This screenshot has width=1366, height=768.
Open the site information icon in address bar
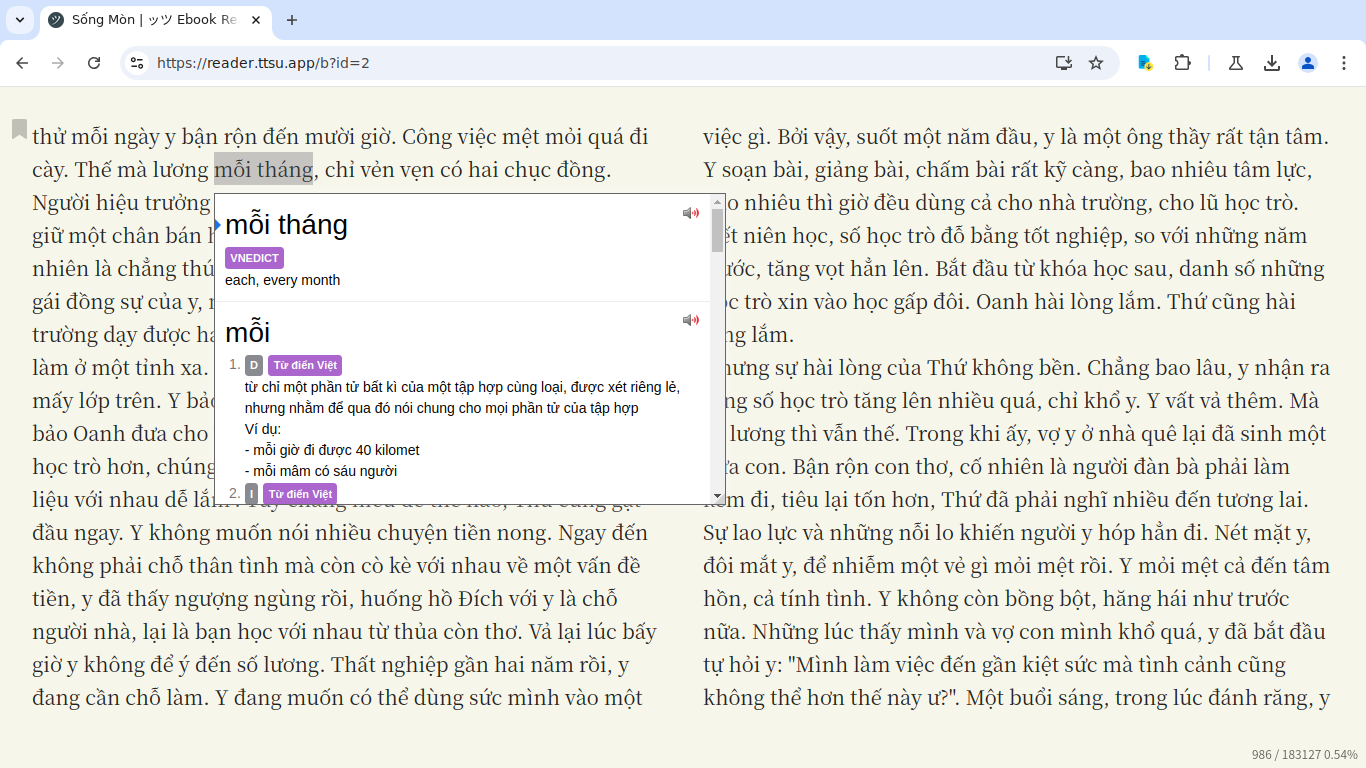pos(138,63)
